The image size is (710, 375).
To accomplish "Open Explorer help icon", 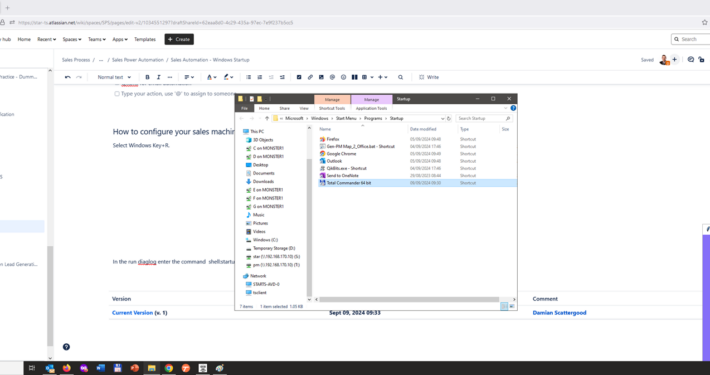I will tap(513, 108).
